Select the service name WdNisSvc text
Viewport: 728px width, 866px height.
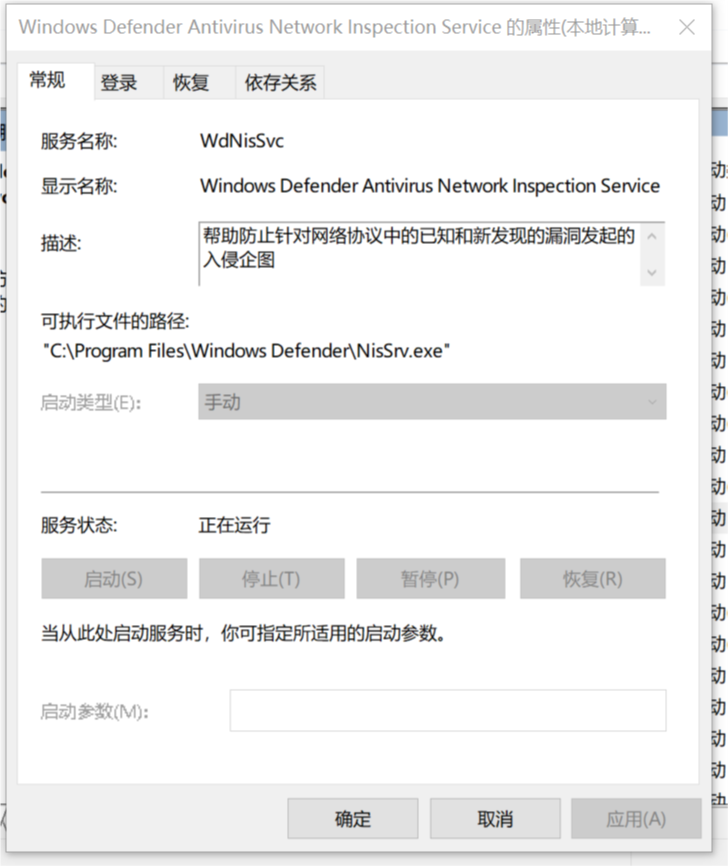[242, 141]
